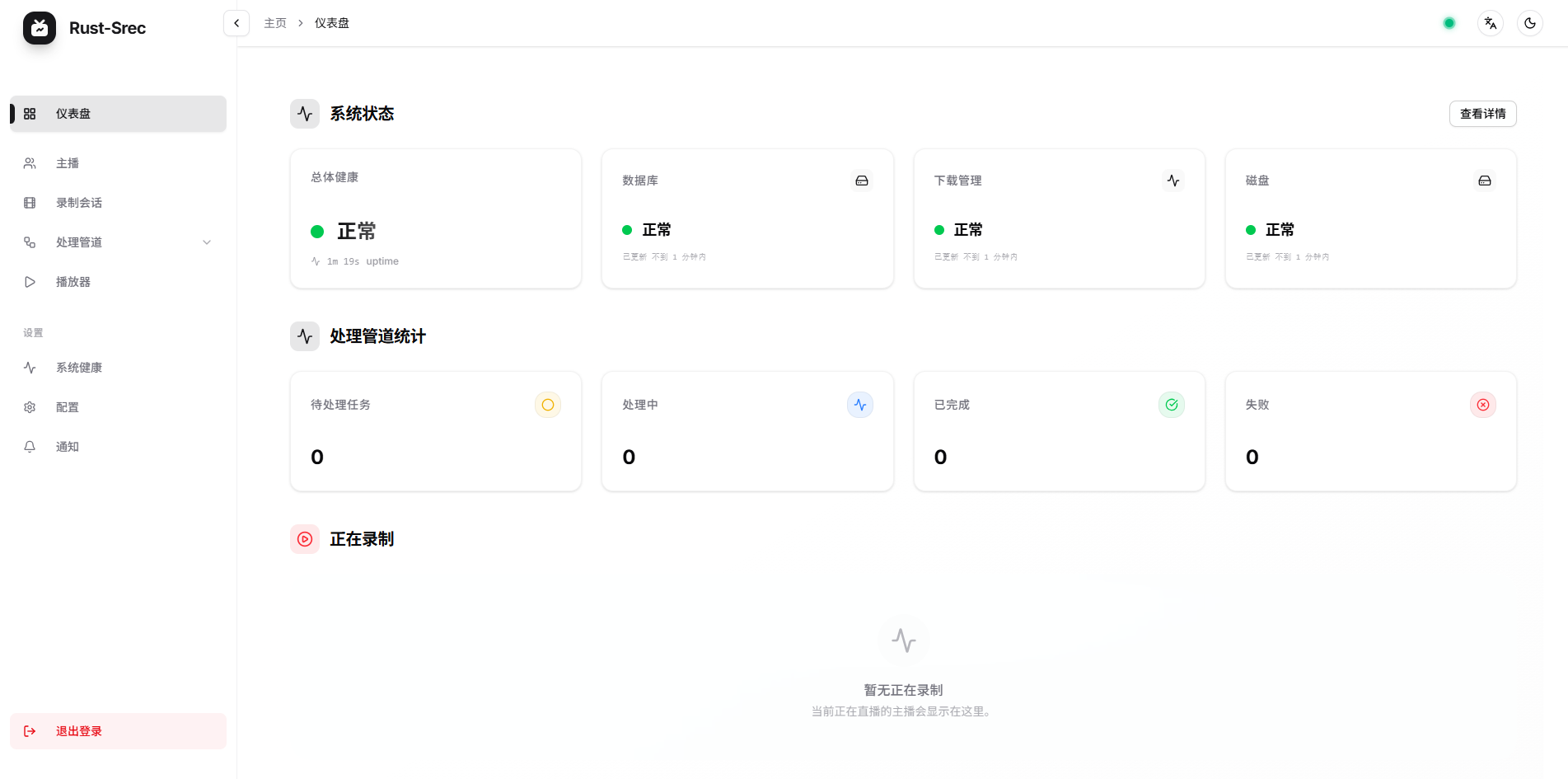
Task: Click 主页 breadcrumb link
Action: [275, 23]
